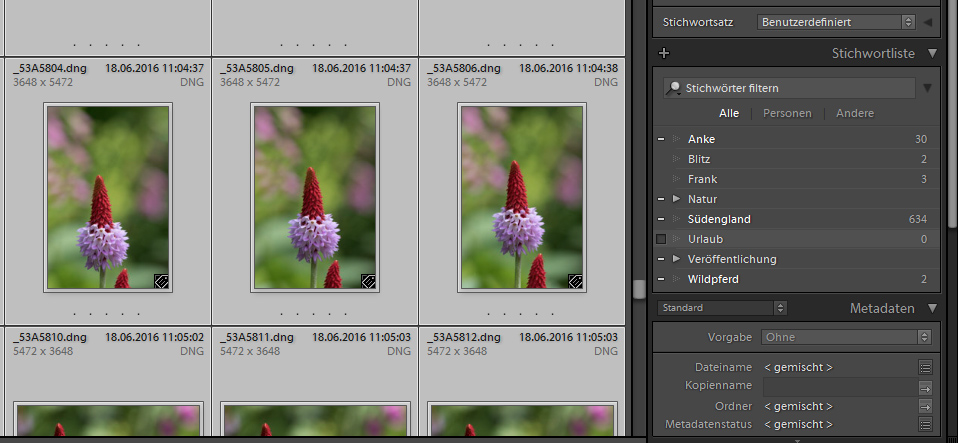The image size is (958, 443).
Task: Expand the Stichwortsatz section triangle
Action: pyautogui.click(x=927, y=22)
